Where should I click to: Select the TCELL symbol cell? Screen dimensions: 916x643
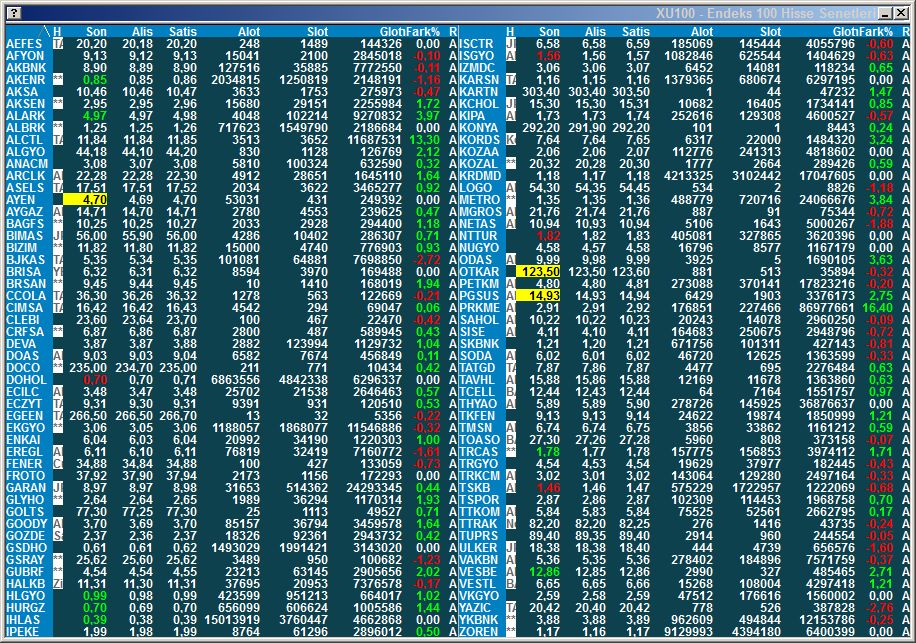[477, 392]
